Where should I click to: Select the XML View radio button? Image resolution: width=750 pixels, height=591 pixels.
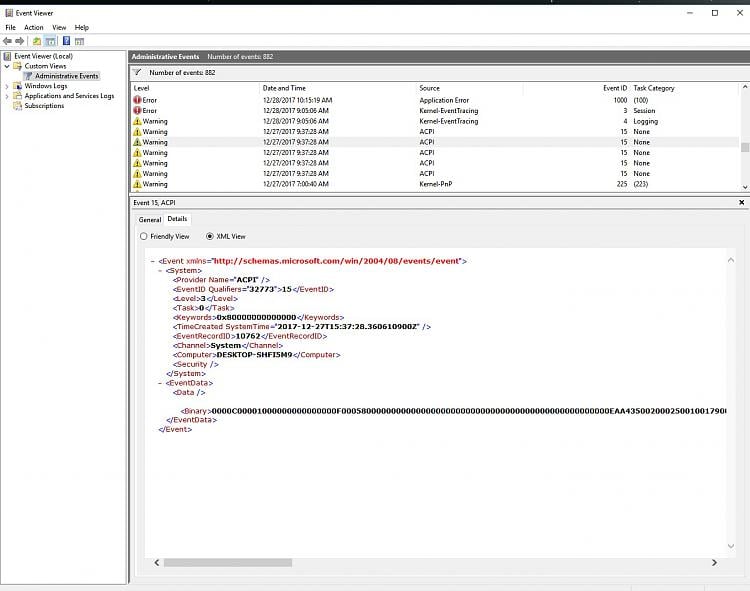(209, 237)
